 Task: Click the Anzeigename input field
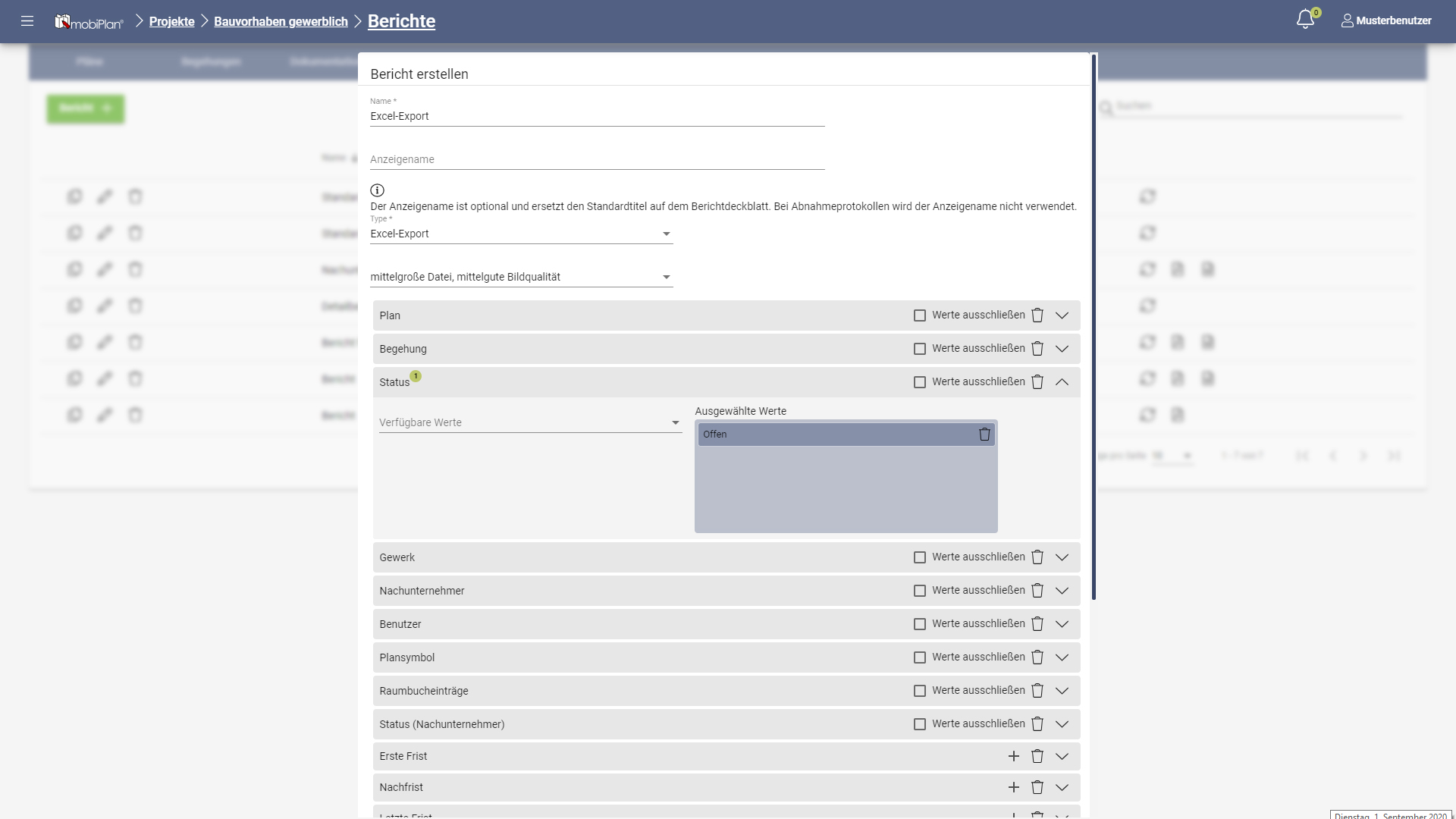click(x=597, y=159)
